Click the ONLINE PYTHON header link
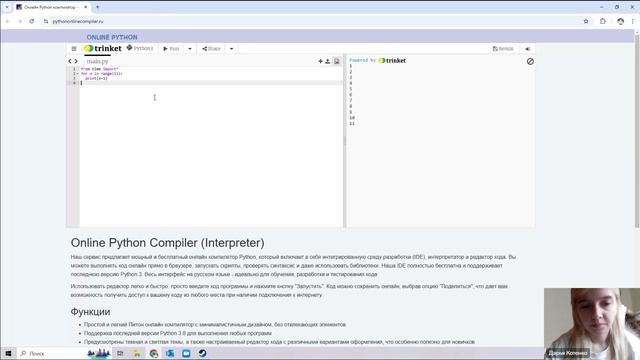 click(112, 37)
